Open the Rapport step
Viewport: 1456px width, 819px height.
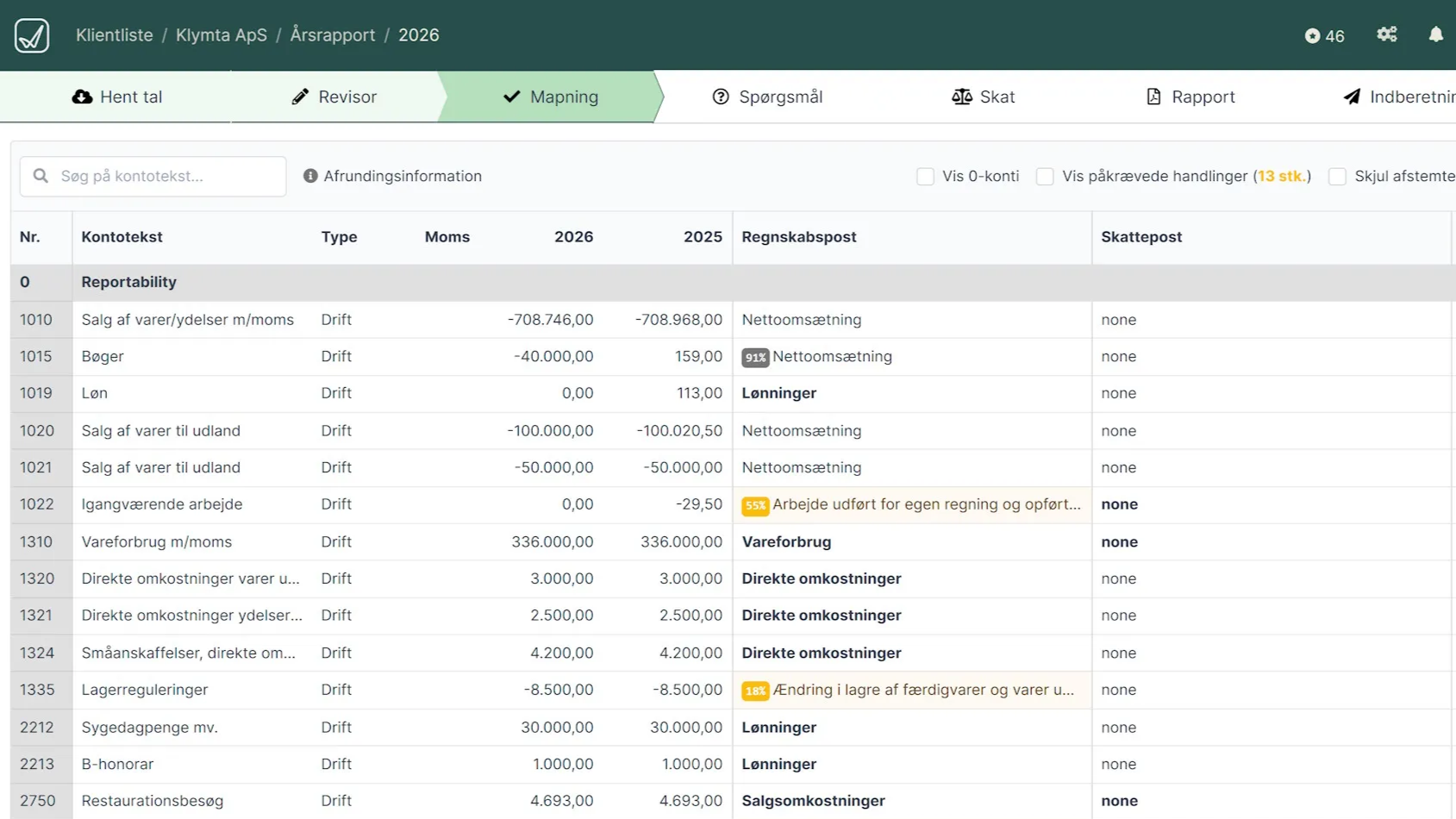(x=1190, y=97)
